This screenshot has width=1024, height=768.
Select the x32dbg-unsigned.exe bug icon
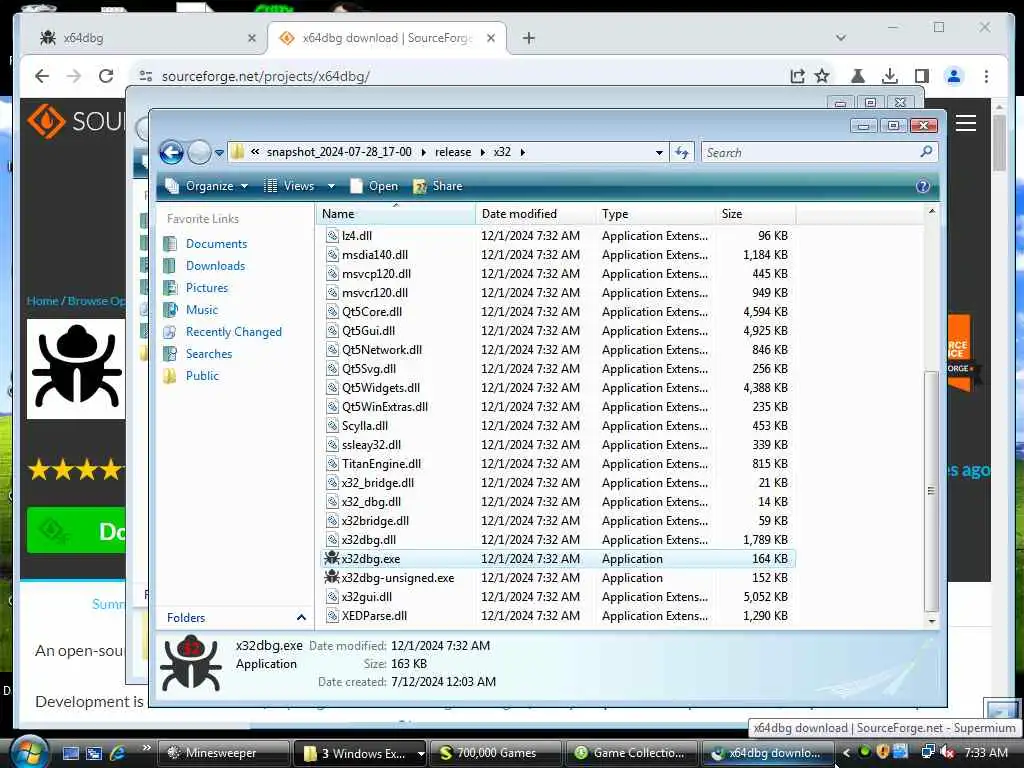point(332,577)
